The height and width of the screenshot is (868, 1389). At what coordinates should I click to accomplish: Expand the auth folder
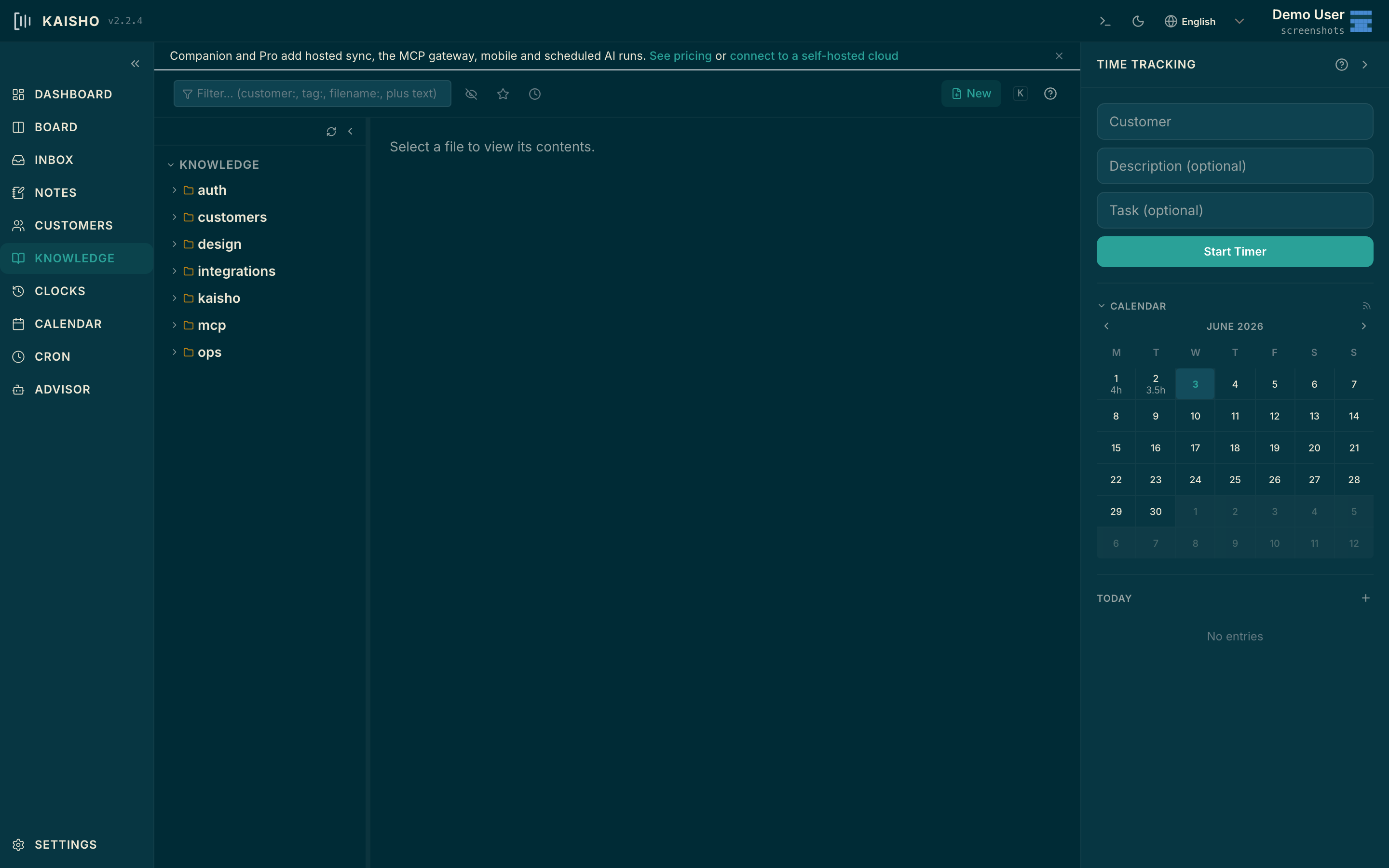coord(175,190)
